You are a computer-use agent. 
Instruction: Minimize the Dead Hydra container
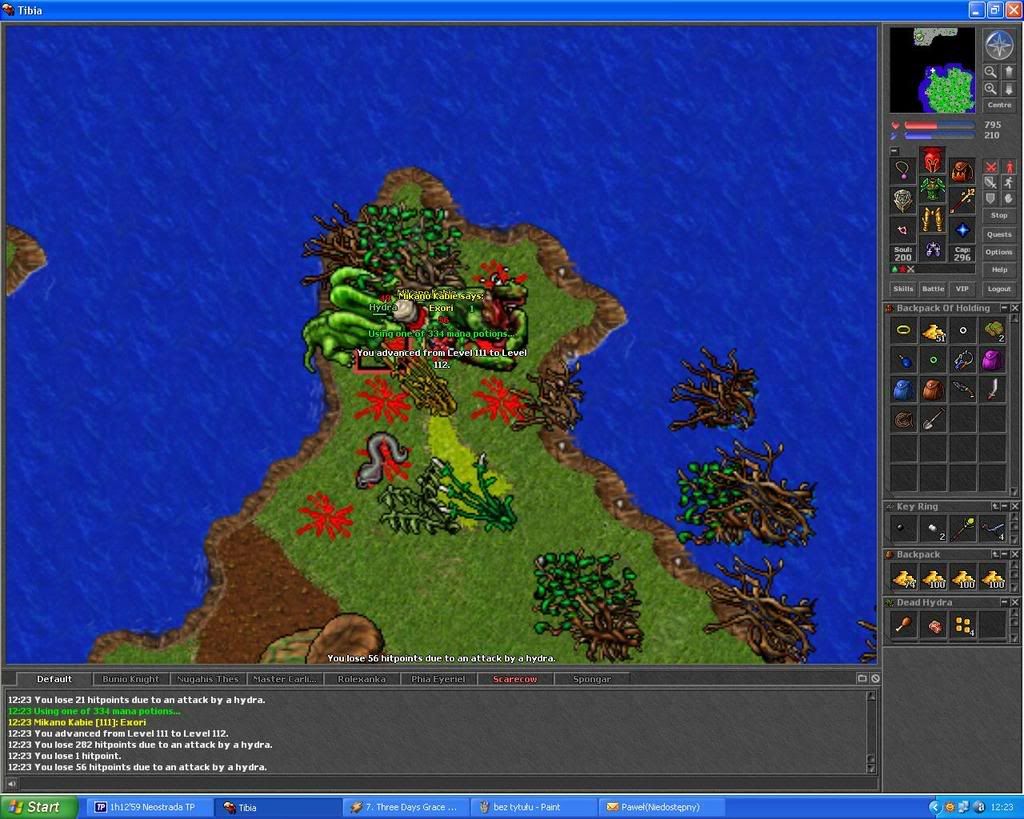[1004, 603]
